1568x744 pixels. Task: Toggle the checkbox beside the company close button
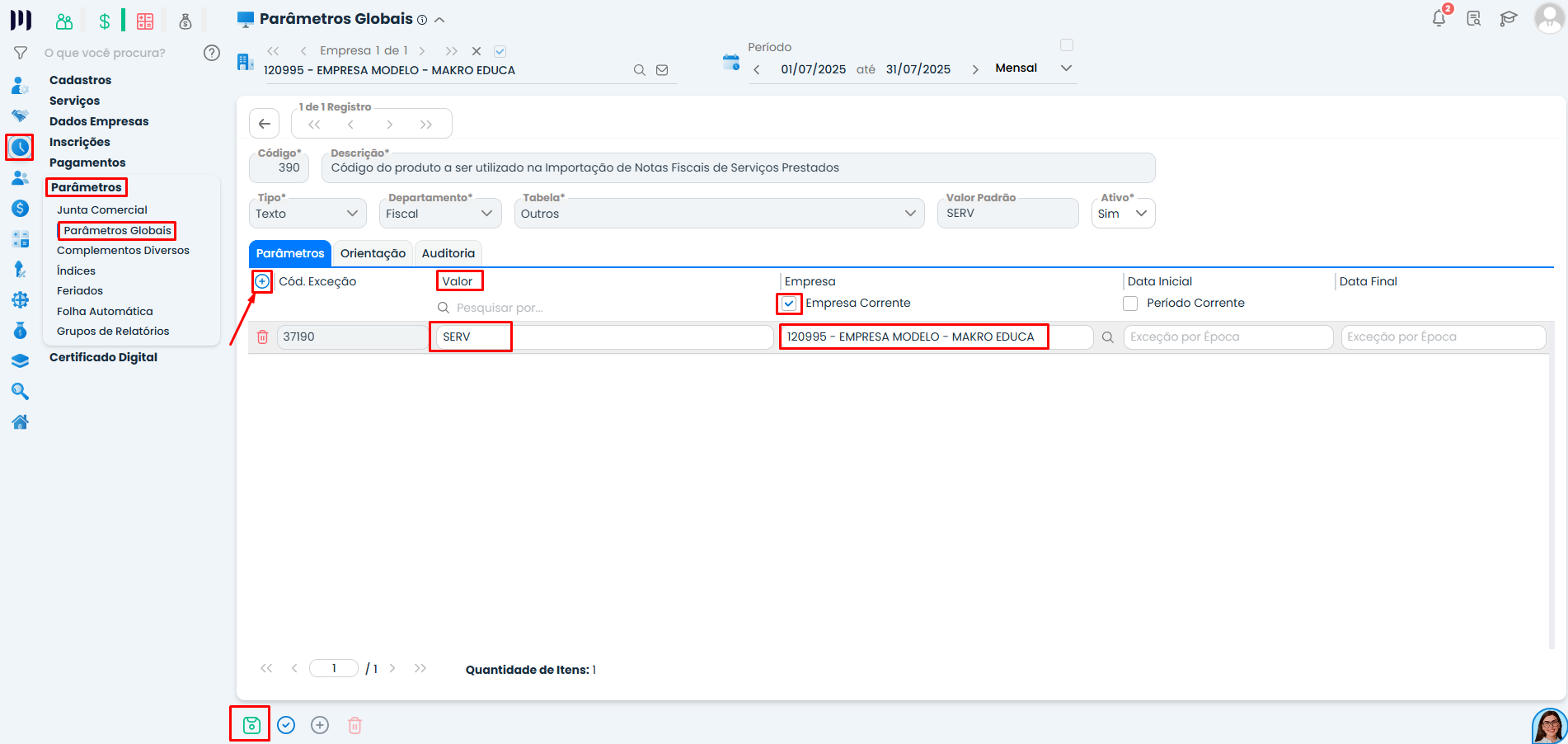tap(500, 50)
